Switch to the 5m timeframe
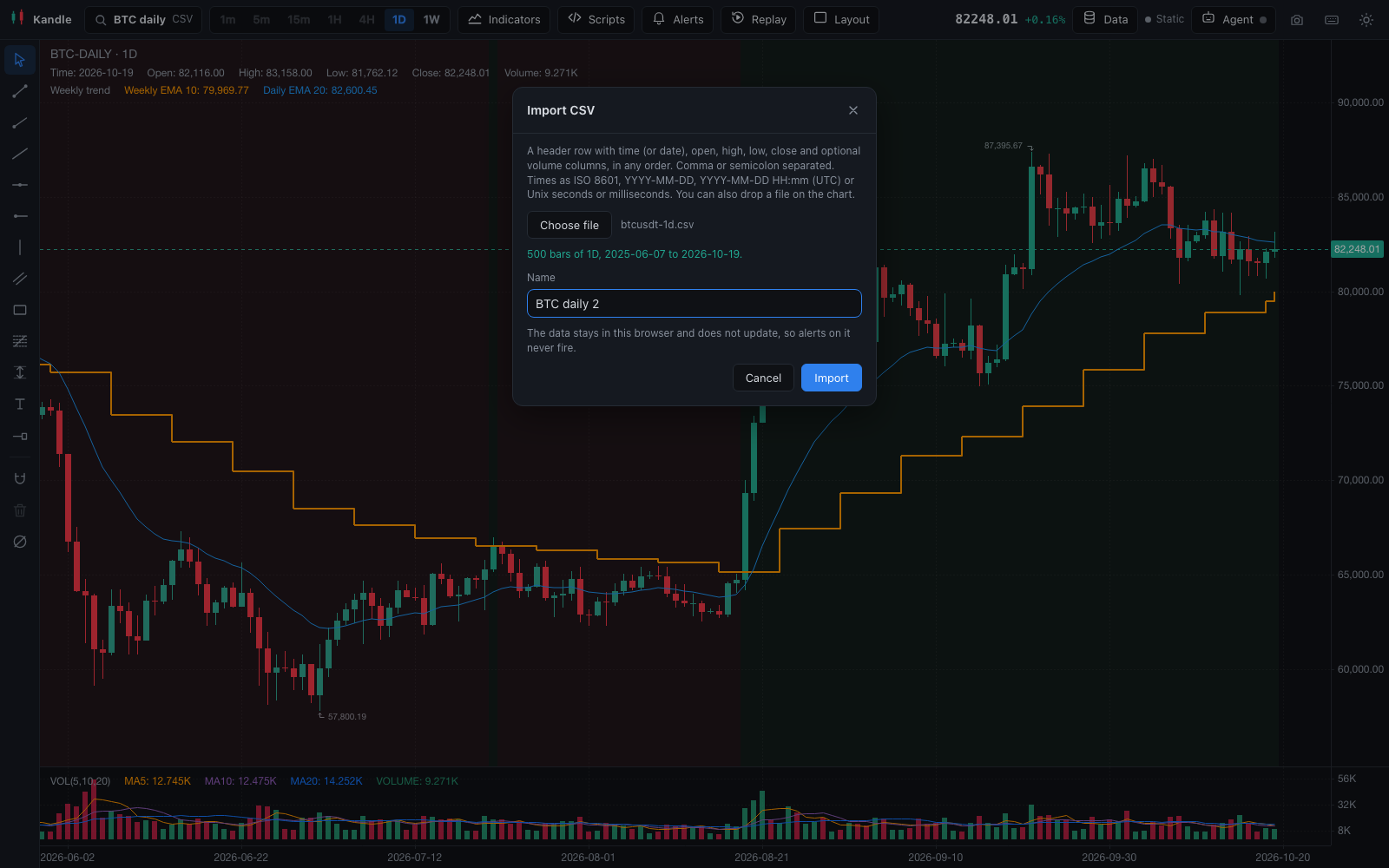 [261, 19]
